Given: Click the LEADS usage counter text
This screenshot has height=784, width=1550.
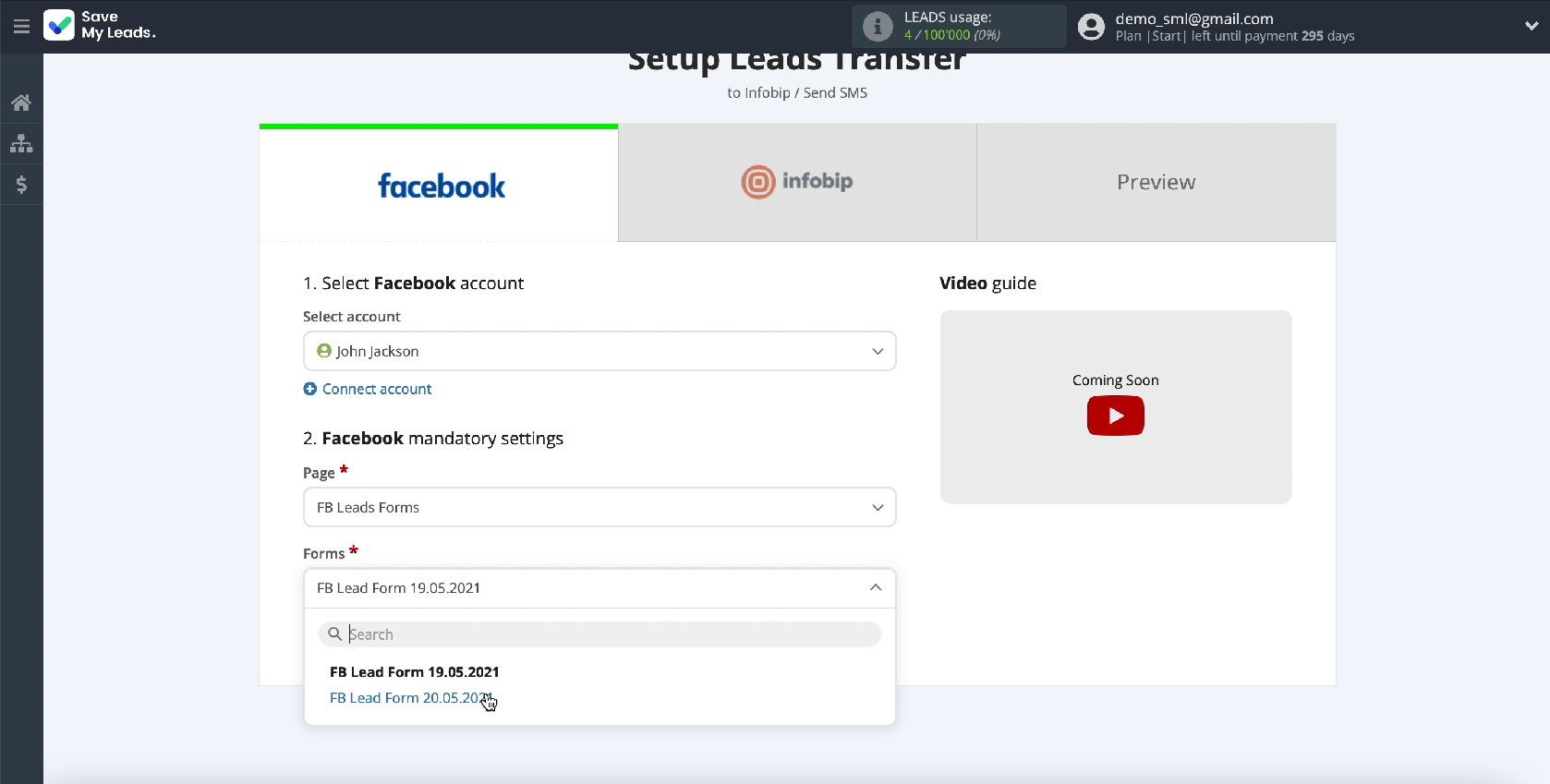Looking at the screenshot, I should [x=951, y=35].
